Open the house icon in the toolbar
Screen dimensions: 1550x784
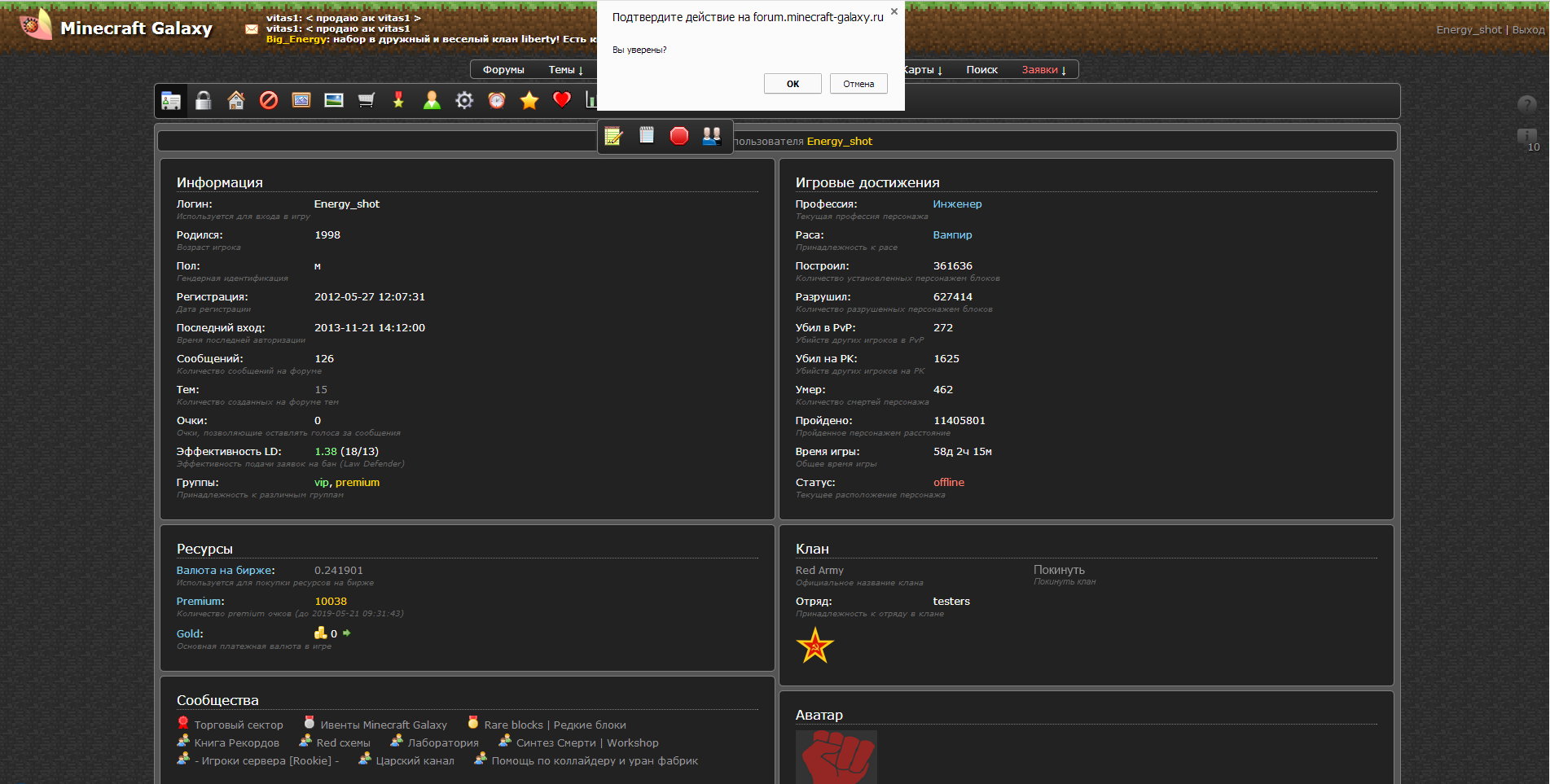(x=236, y=100)
